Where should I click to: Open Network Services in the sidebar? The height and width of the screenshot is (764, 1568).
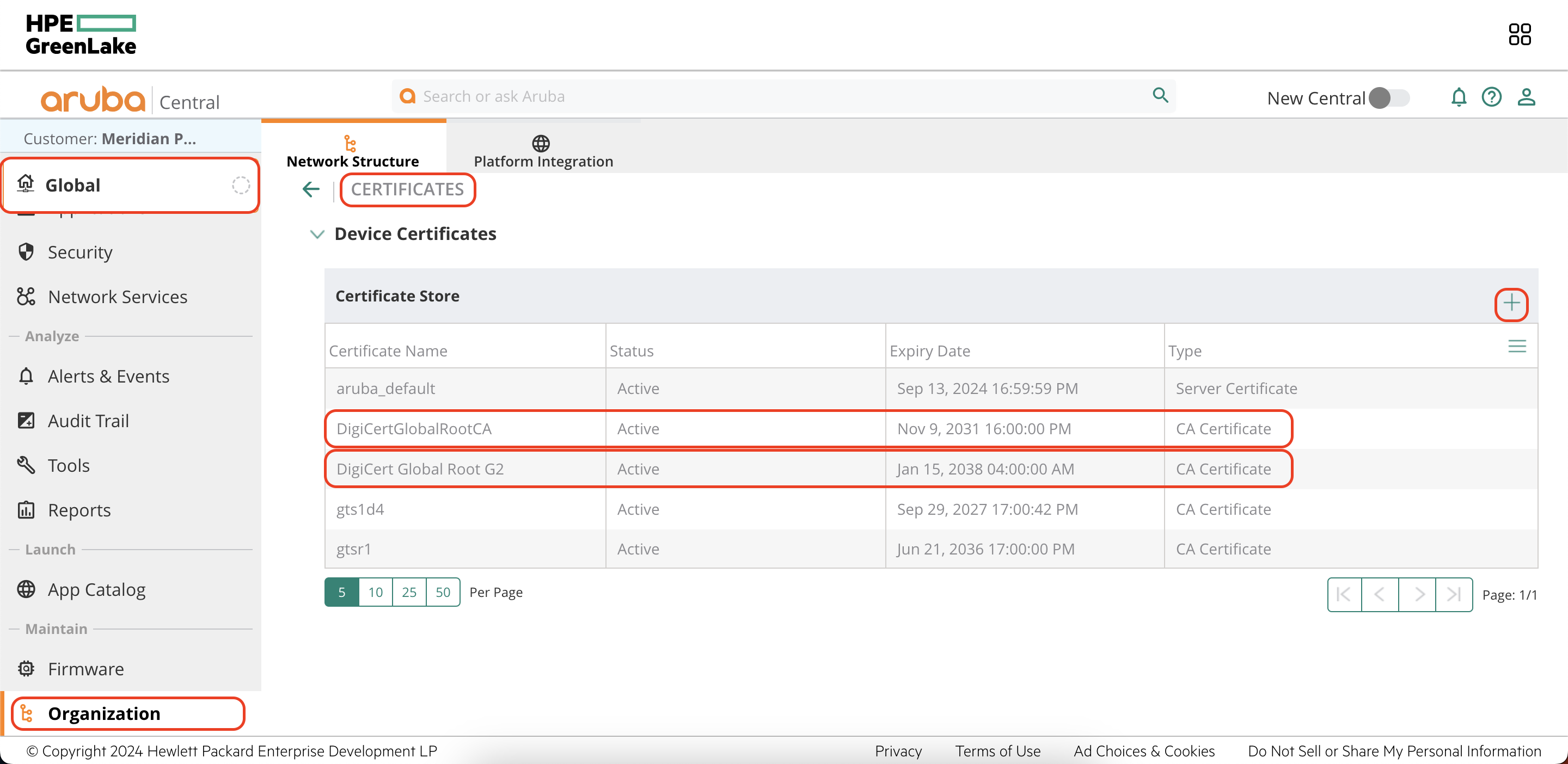(118, 296)
